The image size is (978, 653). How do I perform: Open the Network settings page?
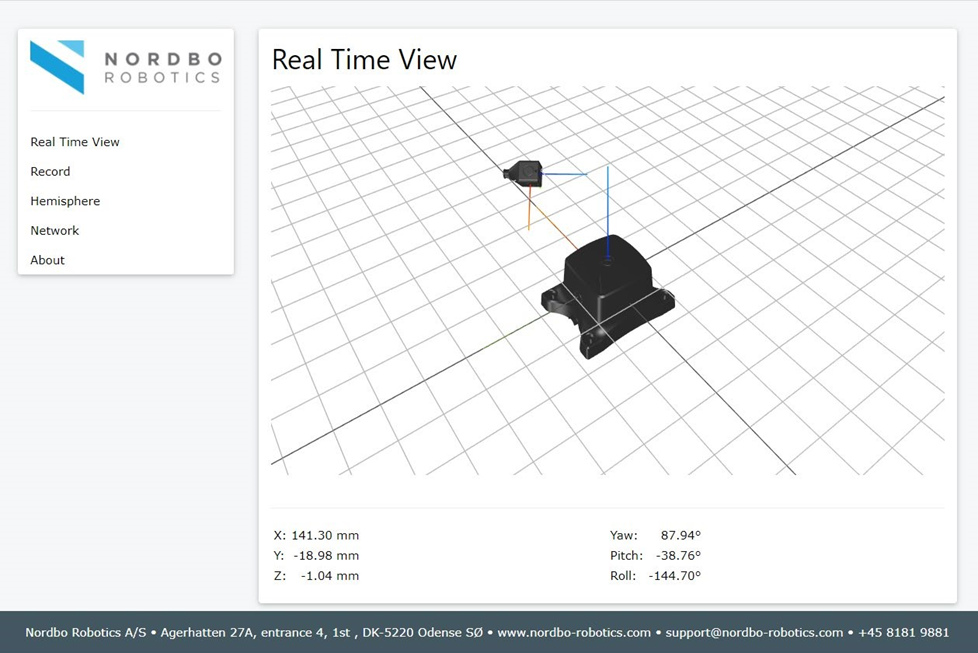55,231
